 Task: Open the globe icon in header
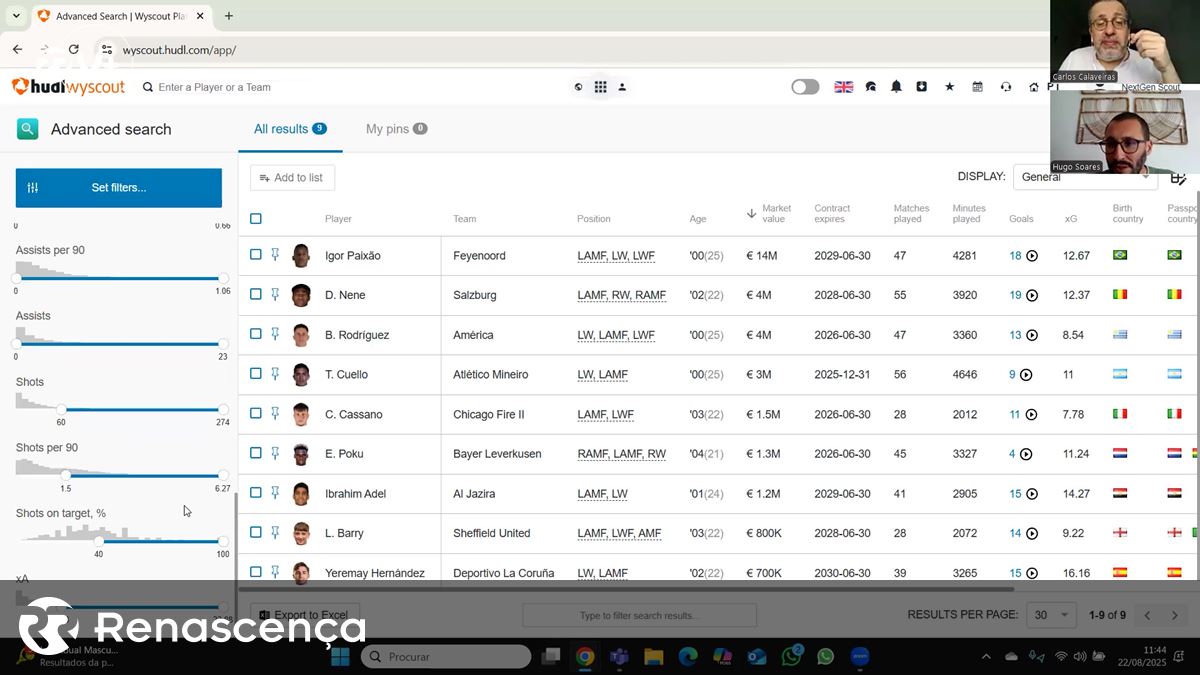click(x=578, y=87)
